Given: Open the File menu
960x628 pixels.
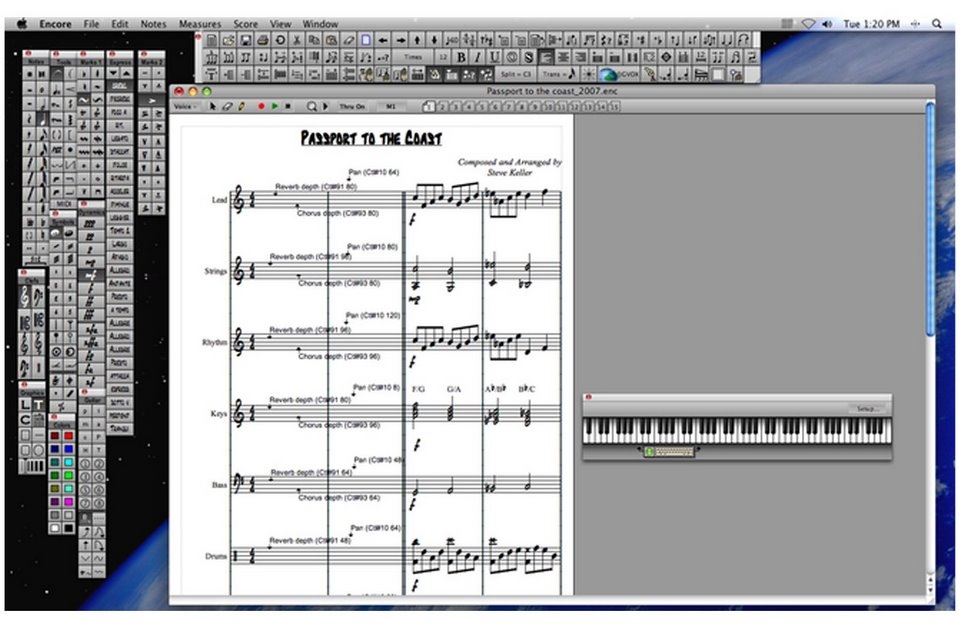Looking at the screenshot, I should pyautogui.click(x=91, y=24).
